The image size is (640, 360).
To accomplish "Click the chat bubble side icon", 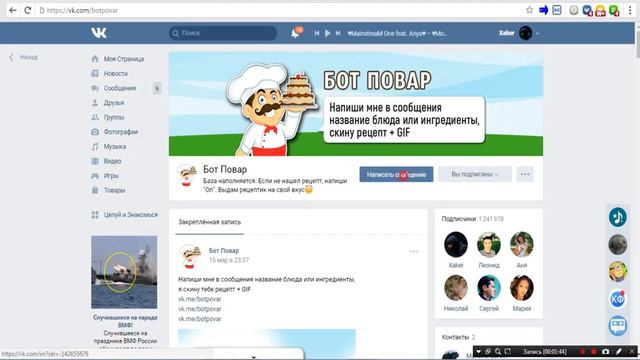I will tap(618, 326).
